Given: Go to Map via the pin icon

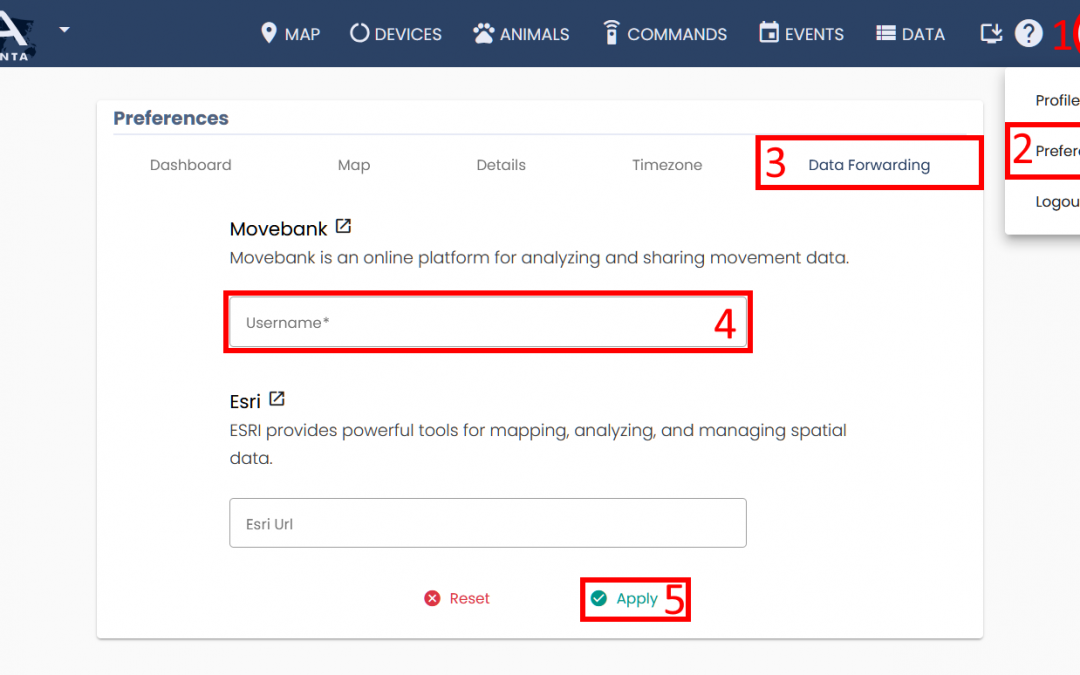Looking at the screenshot, I should click(268, 33).
